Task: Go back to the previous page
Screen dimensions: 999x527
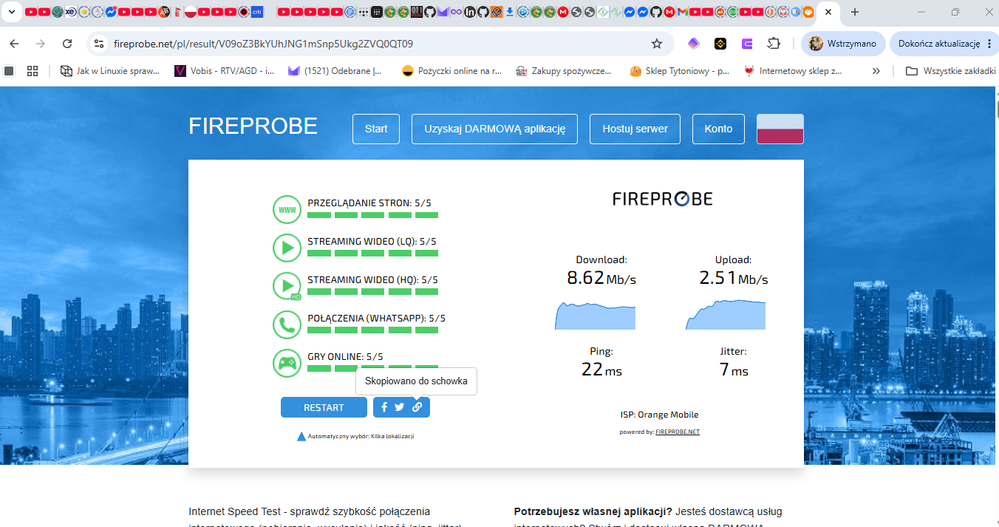Action: point(14,43)
